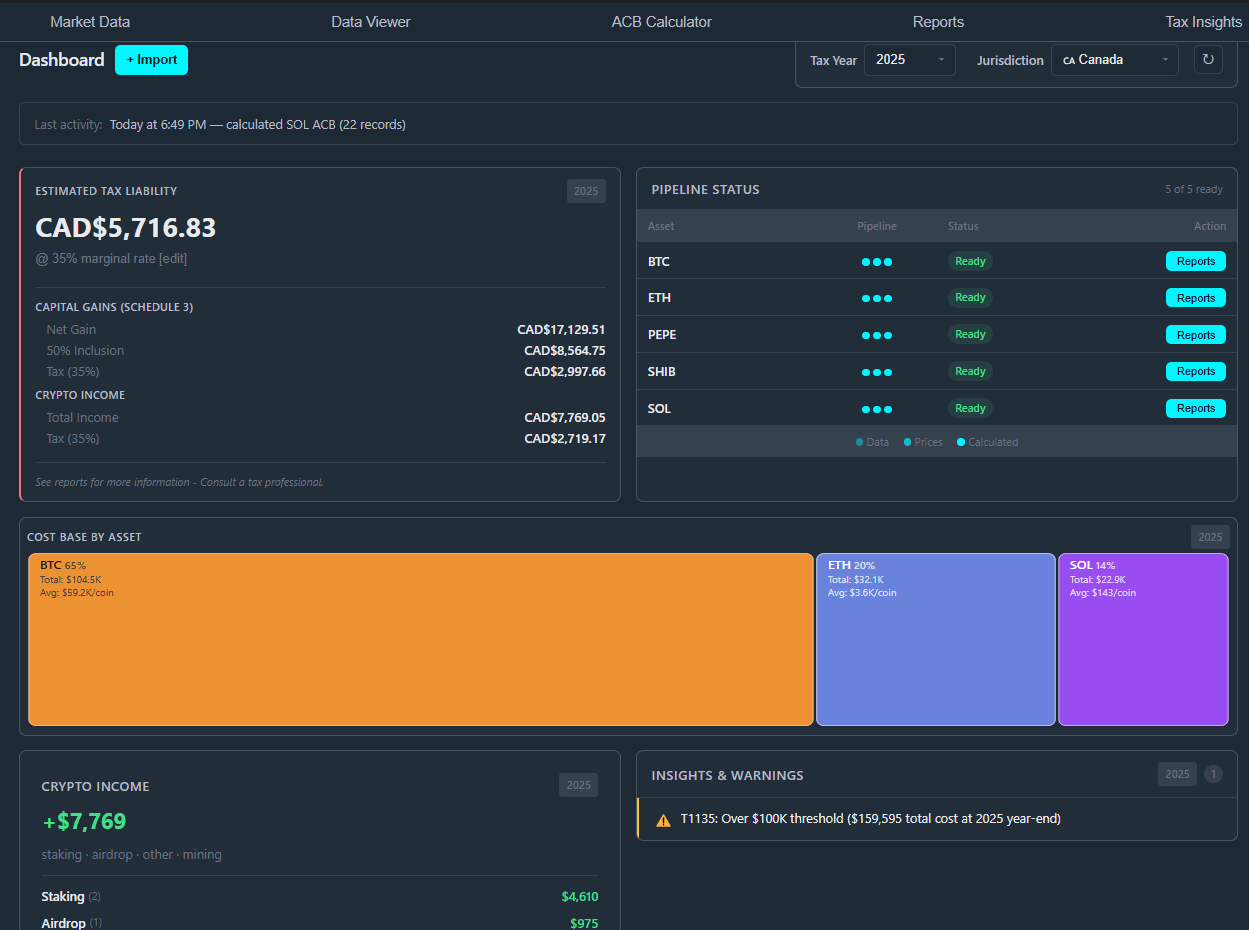Click the 2025 badge on Estimated Tax Liability
The image size is (1249, 930).
586,190
